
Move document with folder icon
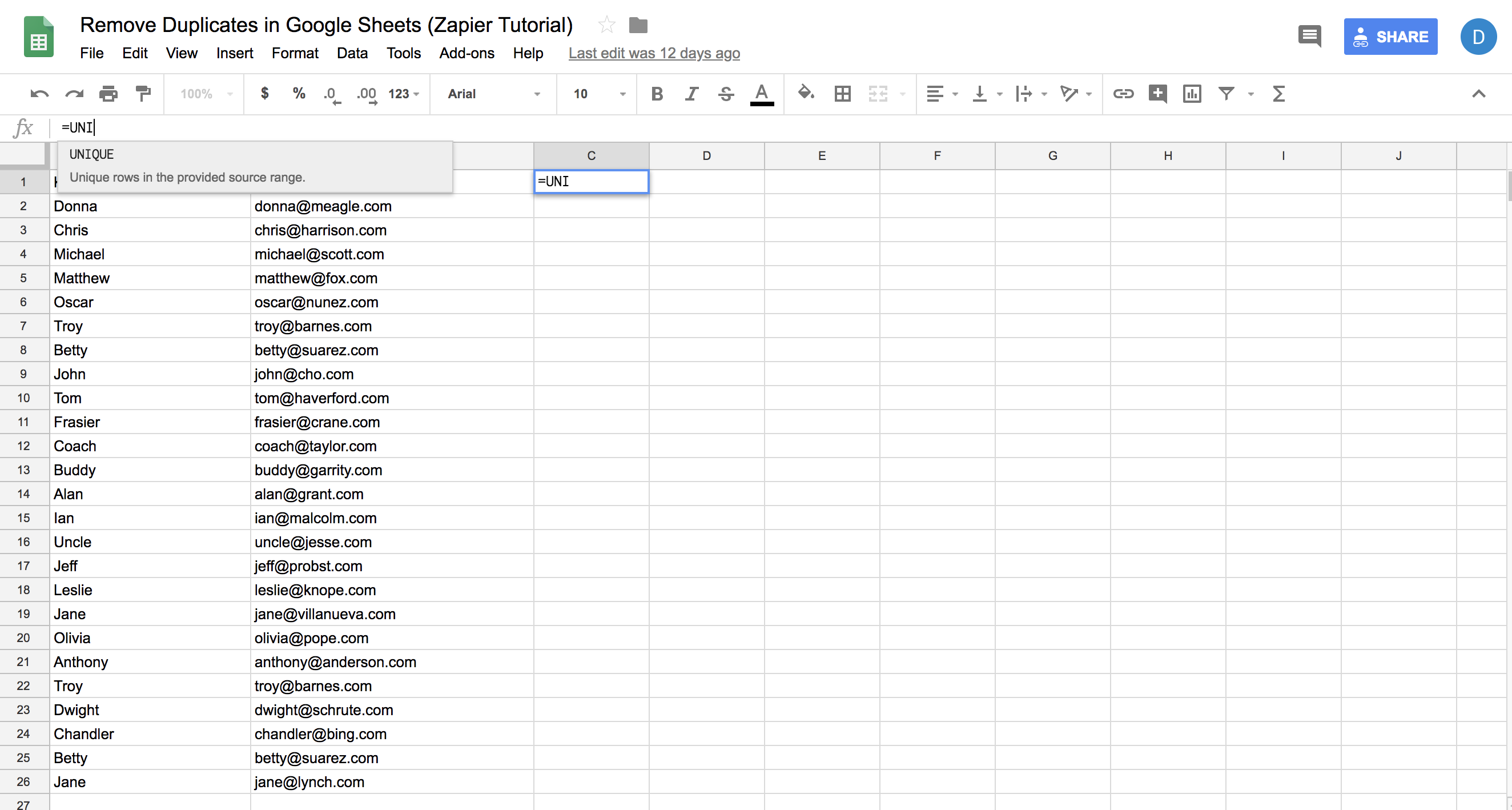pos(638,25)
